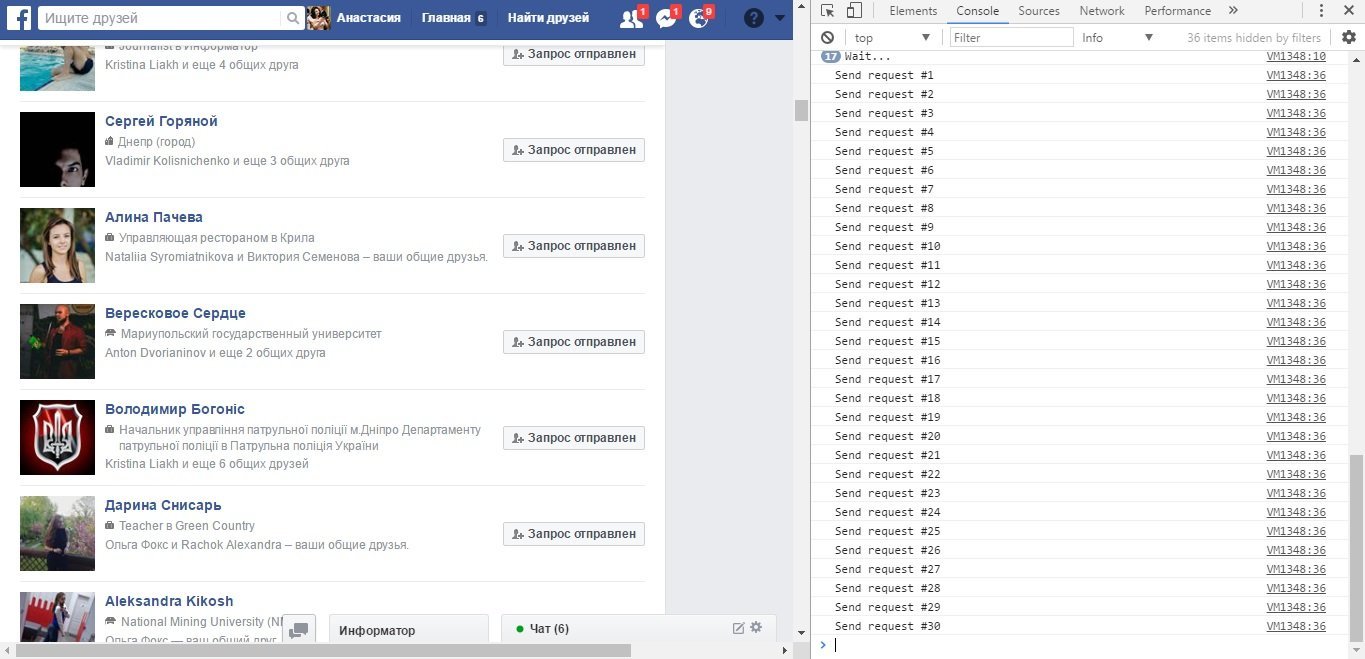Open DevTools settings gear
The image size is (1365, 659).
(x=1348, y=36)
